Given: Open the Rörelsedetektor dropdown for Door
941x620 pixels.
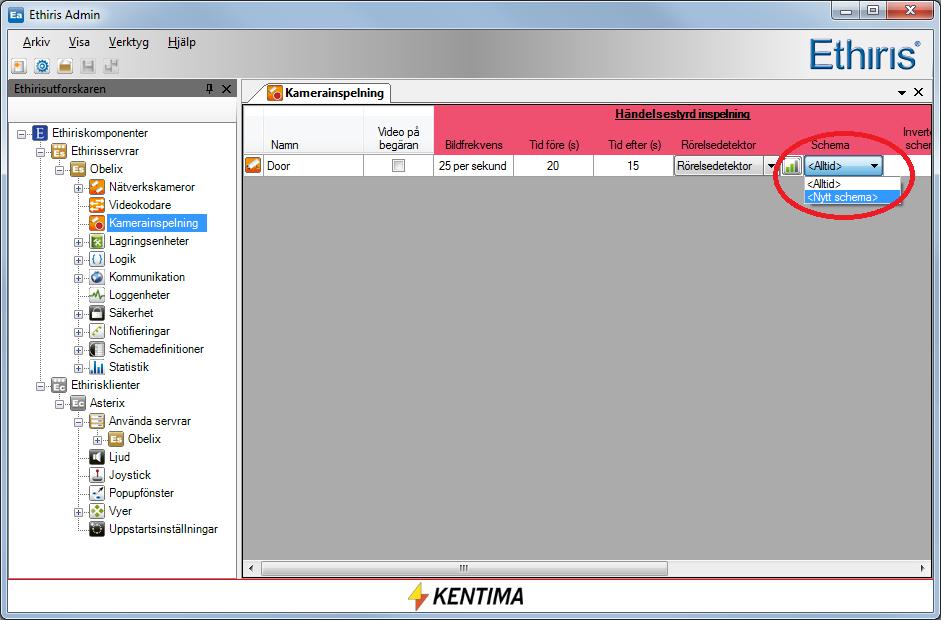Looking at the screenshot, I should click(771, 166).
